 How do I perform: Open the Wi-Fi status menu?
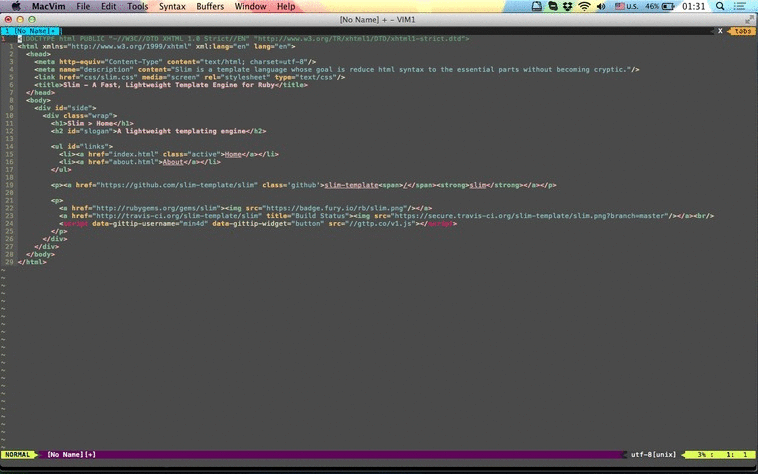click(584, 6)
